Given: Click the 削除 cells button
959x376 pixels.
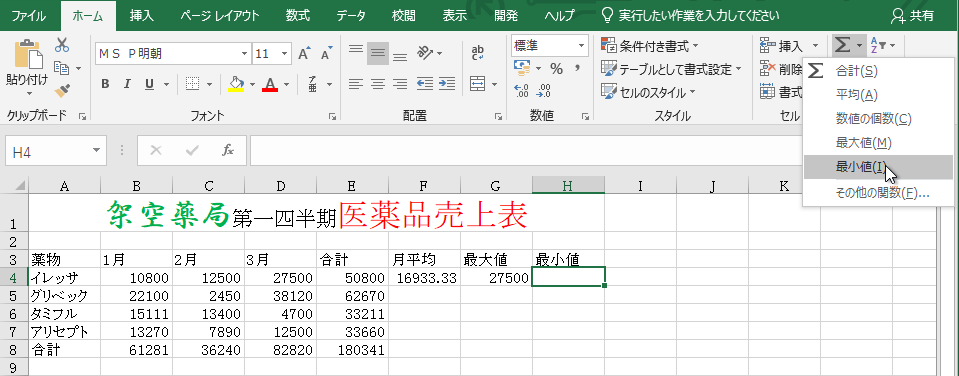Looking at the screenshot, I should click(x=781, y=68).
